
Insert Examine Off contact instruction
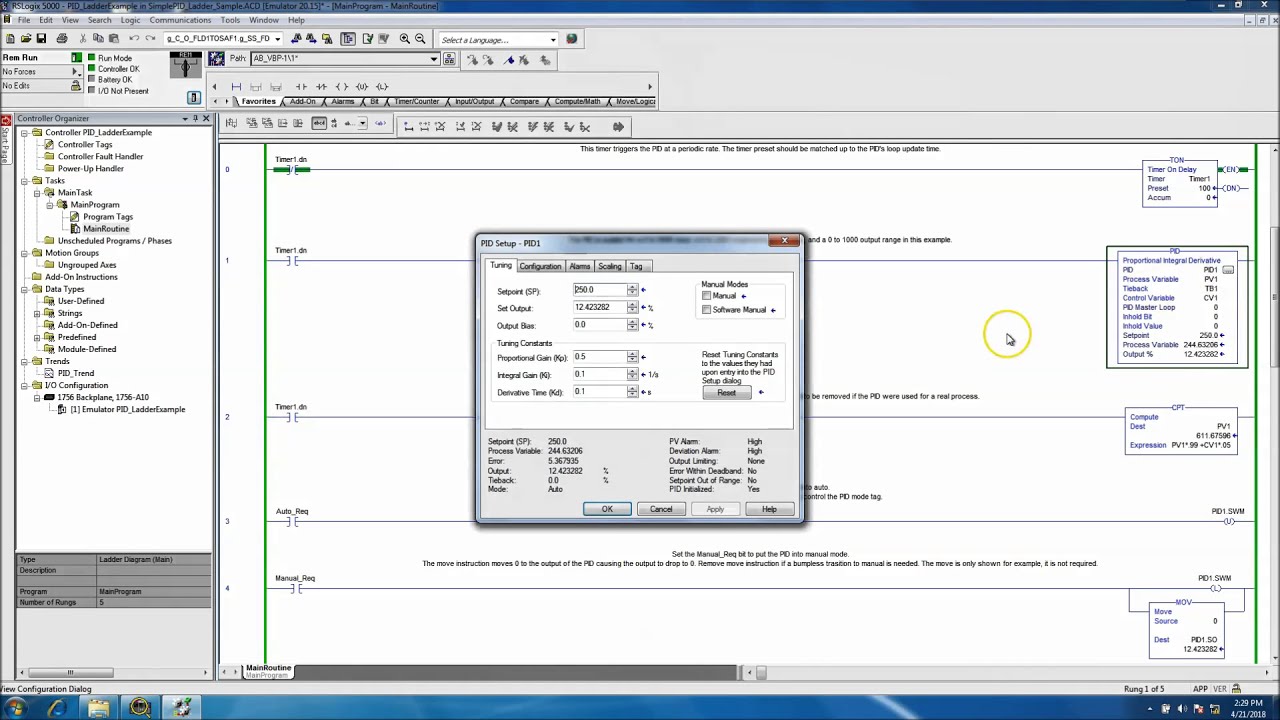(322, 87)
